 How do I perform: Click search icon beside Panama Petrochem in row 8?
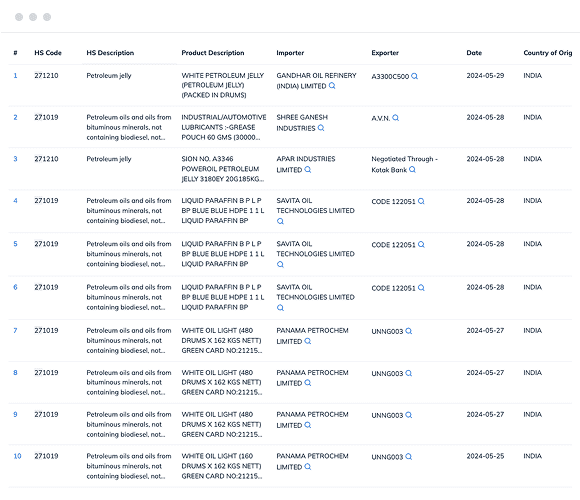click(x=308, y=383)
